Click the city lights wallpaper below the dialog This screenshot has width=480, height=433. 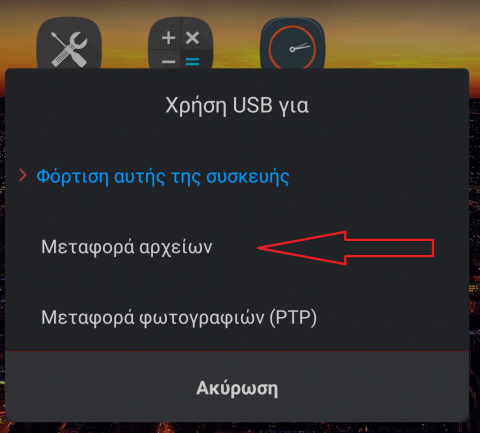240,428
